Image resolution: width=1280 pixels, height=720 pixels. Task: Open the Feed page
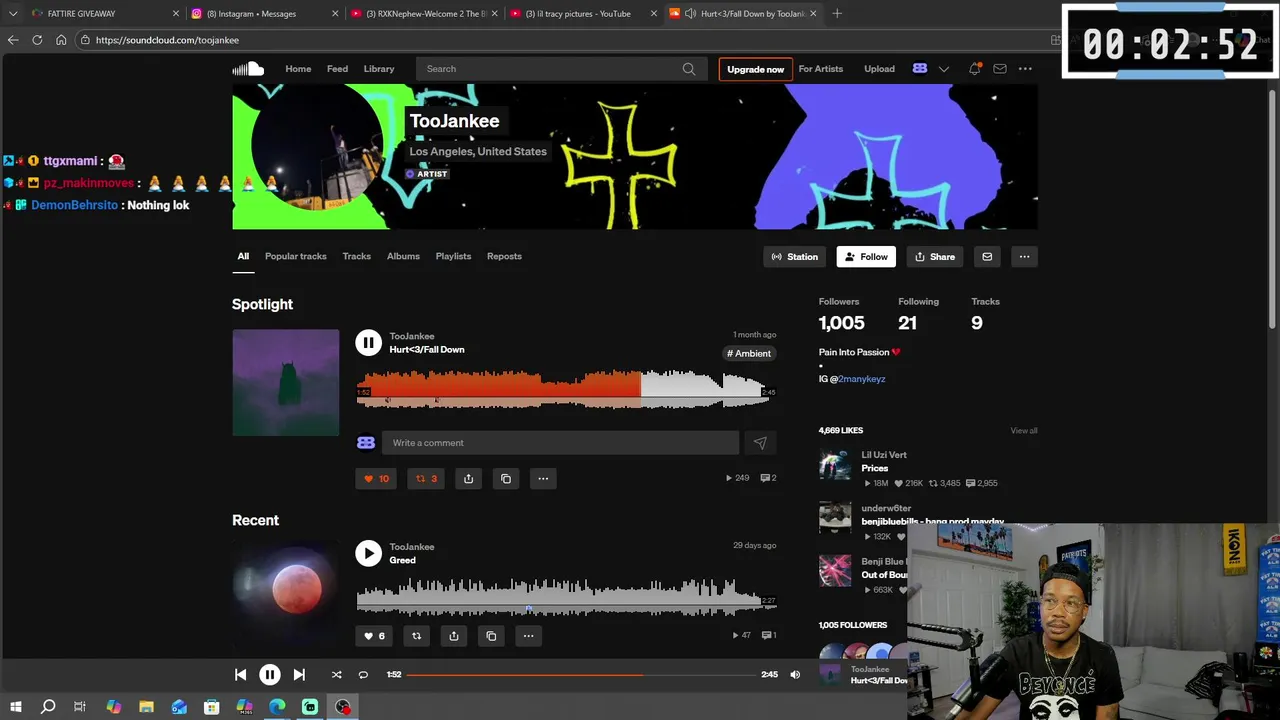click(x=337, y=69)
